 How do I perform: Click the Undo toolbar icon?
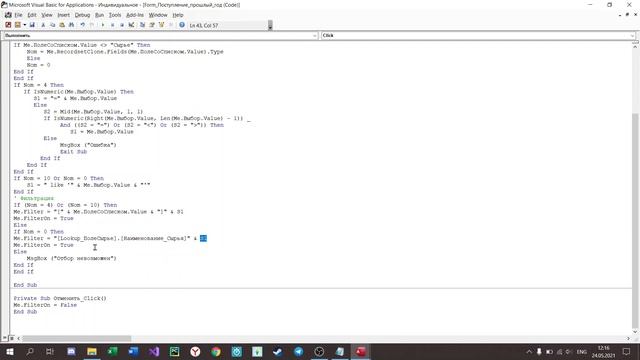pyautogui.click(x=82, y=25)
